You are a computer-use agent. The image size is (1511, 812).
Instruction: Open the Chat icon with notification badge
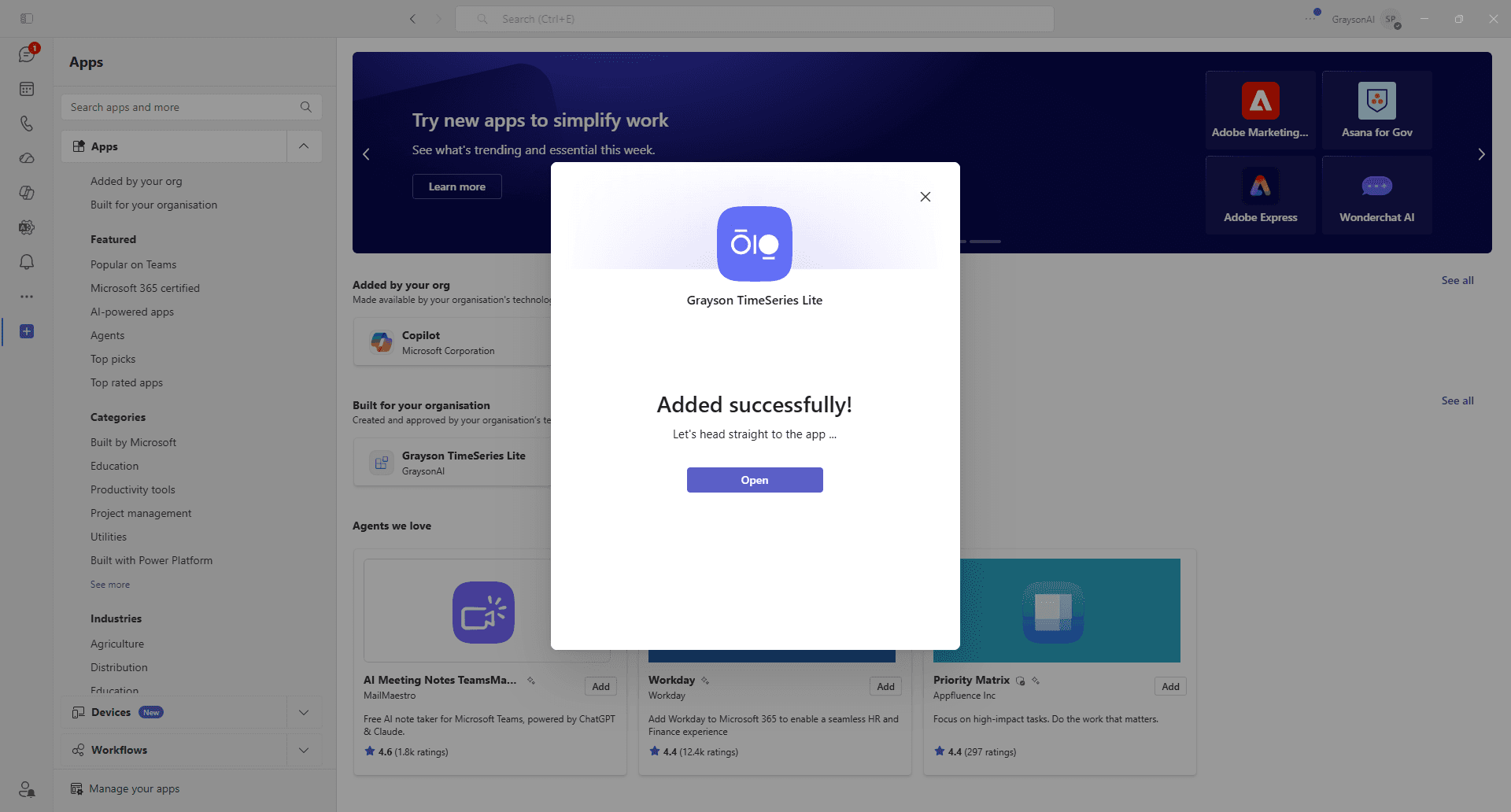coord(27,54)
